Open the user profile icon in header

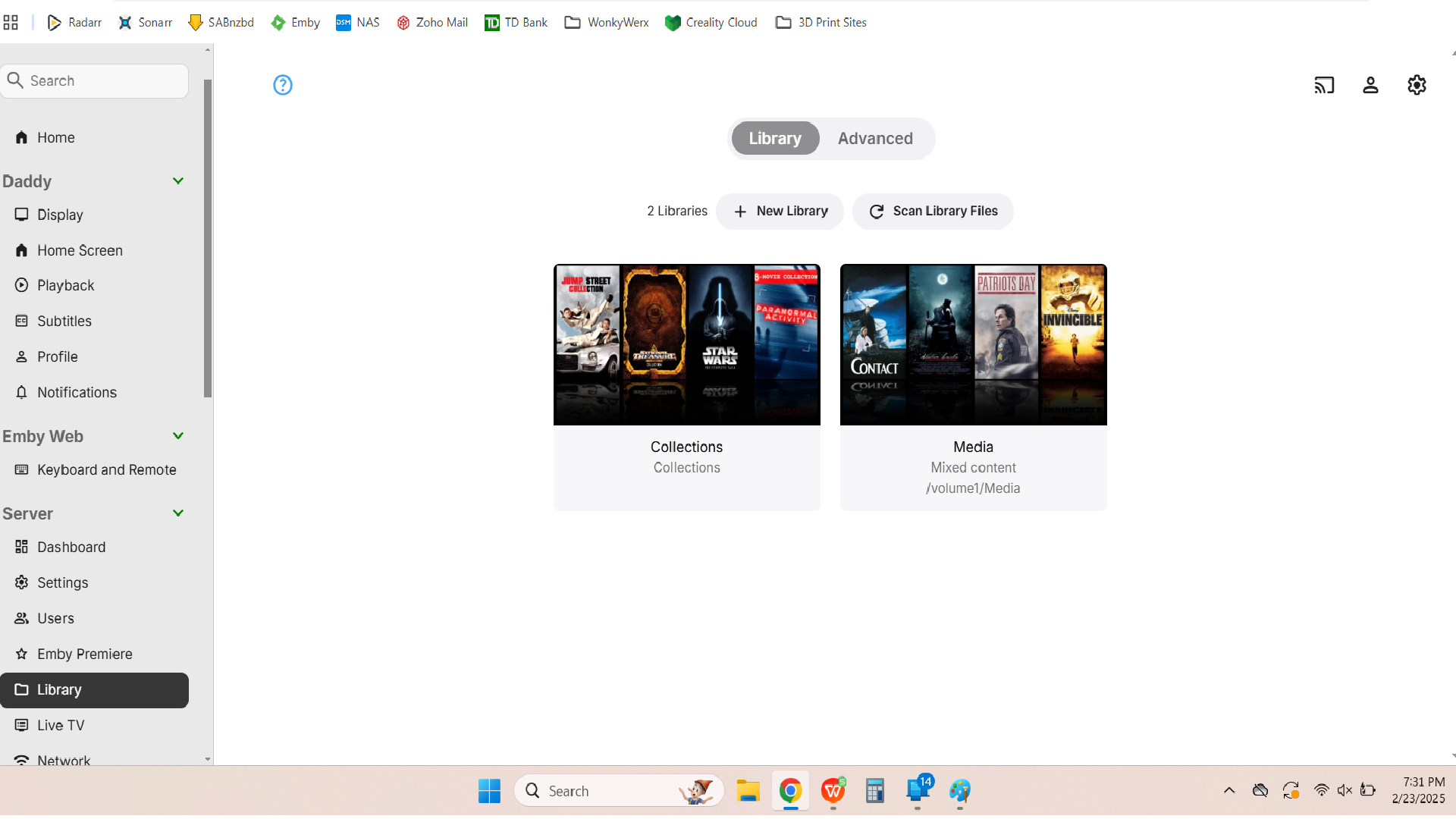tap(1370, 85)
